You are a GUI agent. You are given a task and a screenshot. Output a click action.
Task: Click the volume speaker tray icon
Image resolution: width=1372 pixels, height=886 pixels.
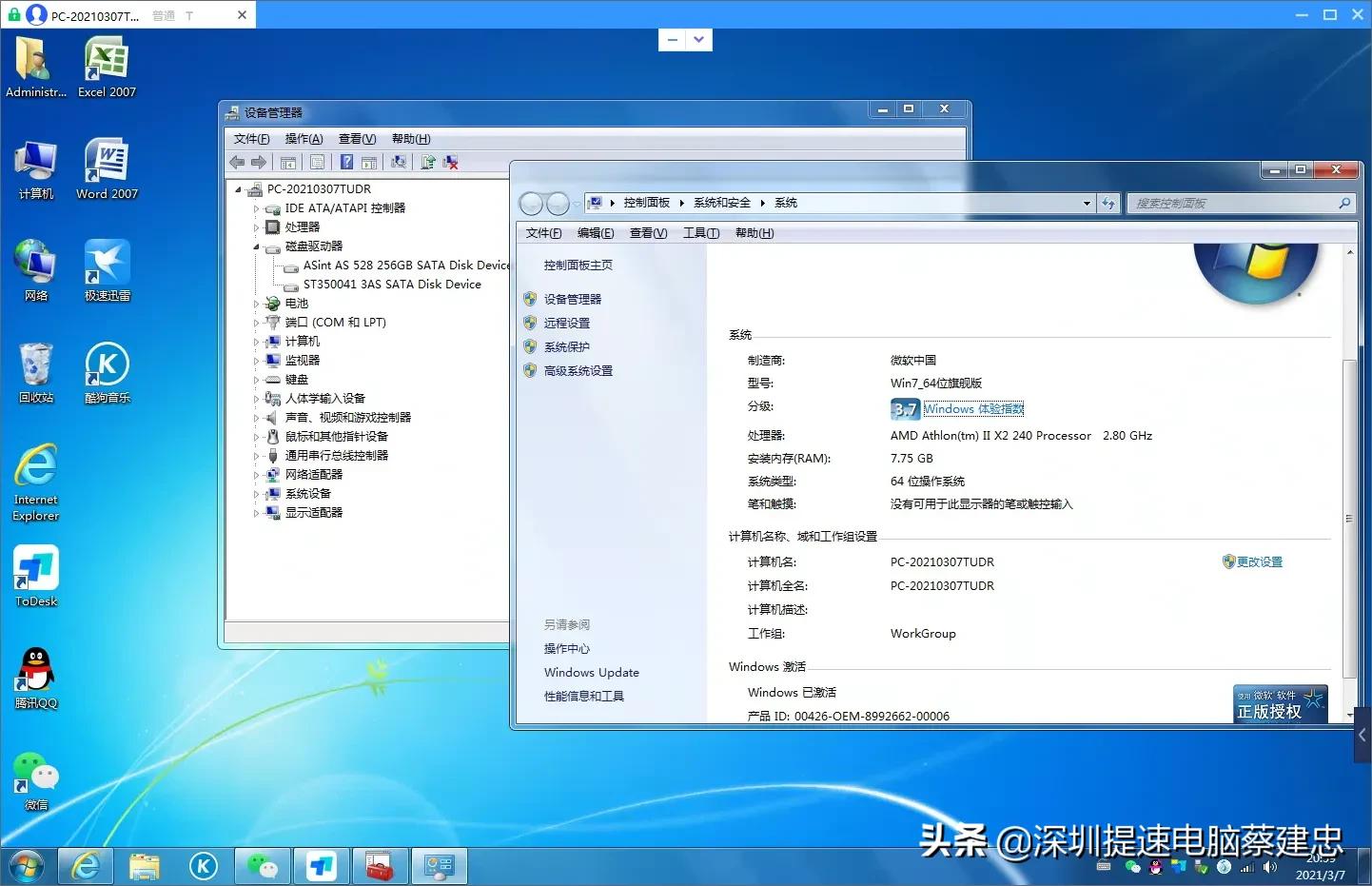tap(1269, 867)
